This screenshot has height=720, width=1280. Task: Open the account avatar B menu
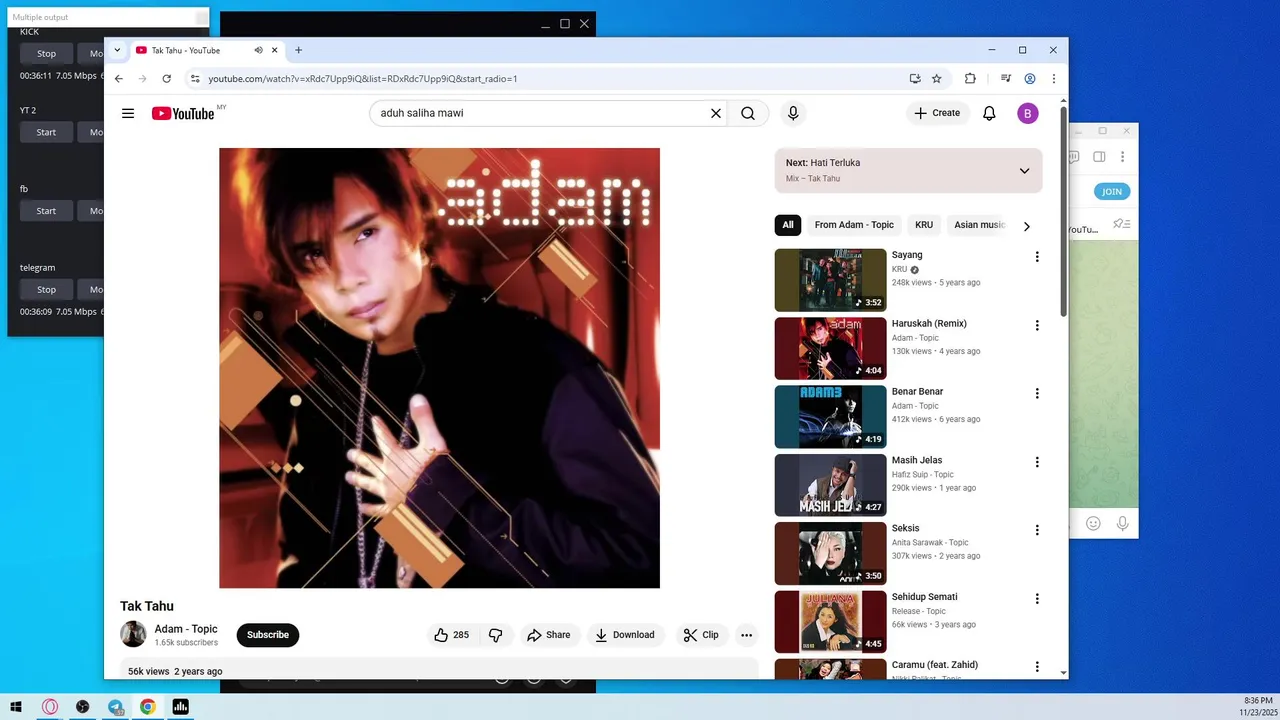tap(1028, 113)
